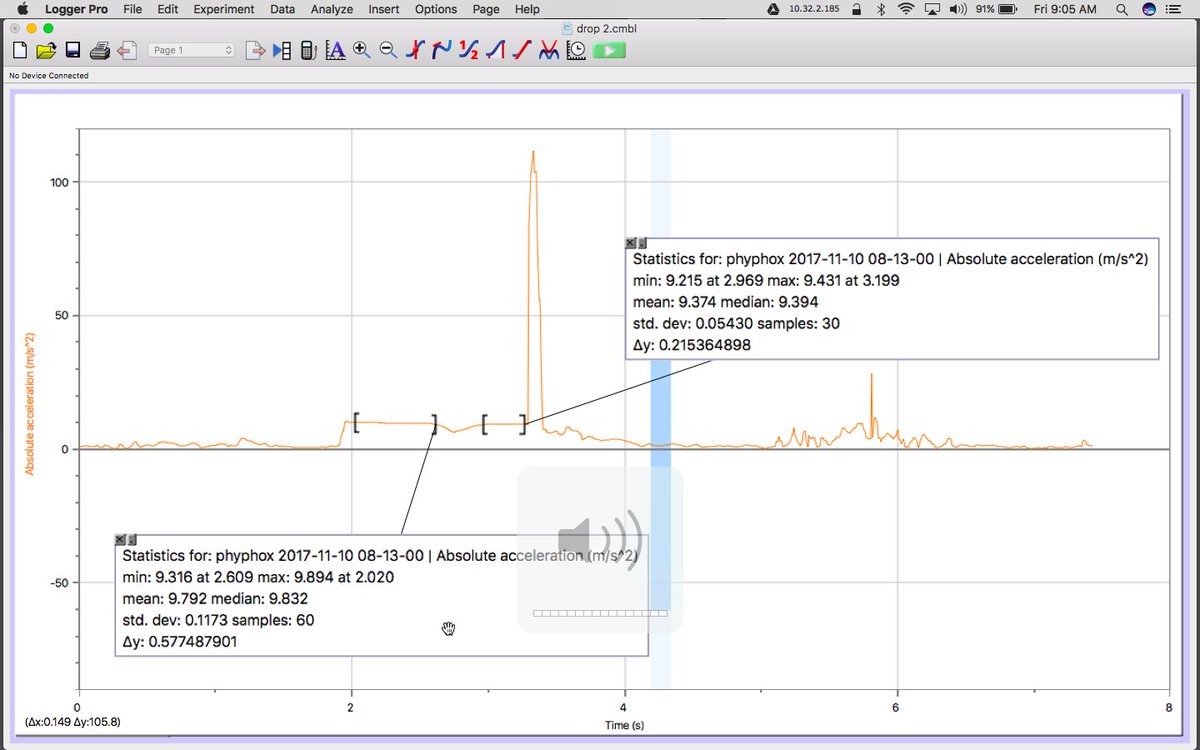The height and width of the screenshot is (750, 1200).
Task: Click the small spike near 5.8 seconds
Action: tap(871, 376)
